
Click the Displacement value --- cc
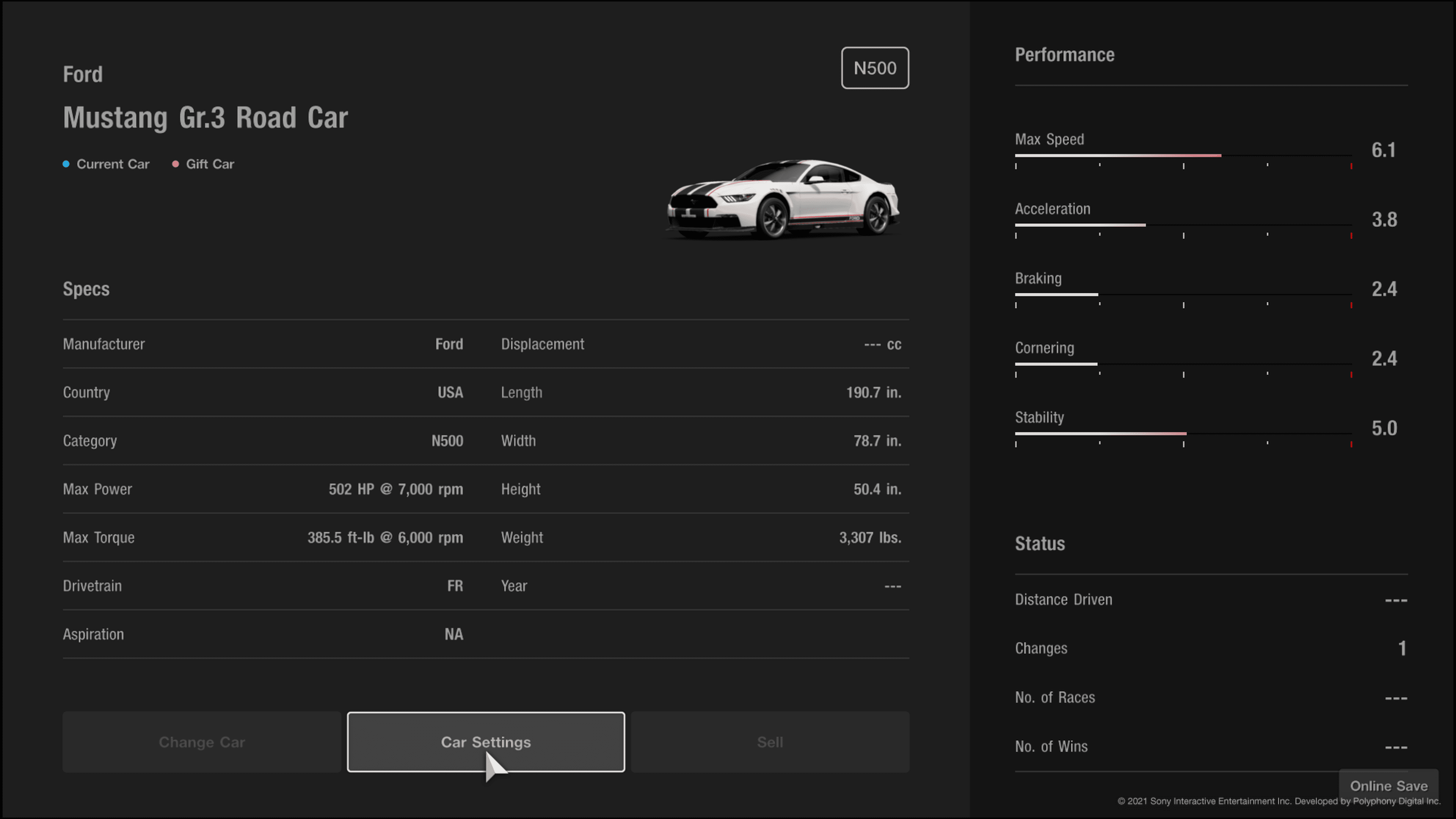[882, 344]
